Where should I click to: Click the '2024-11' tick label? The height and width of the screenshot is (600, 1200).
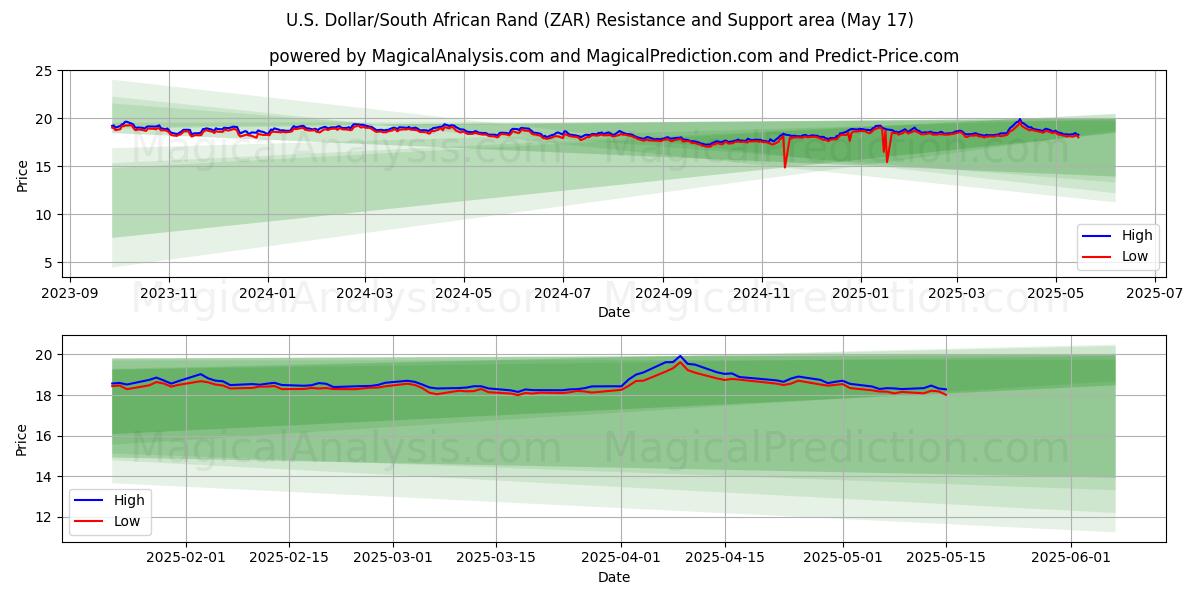pyautogui.click(x=761, y=293)
